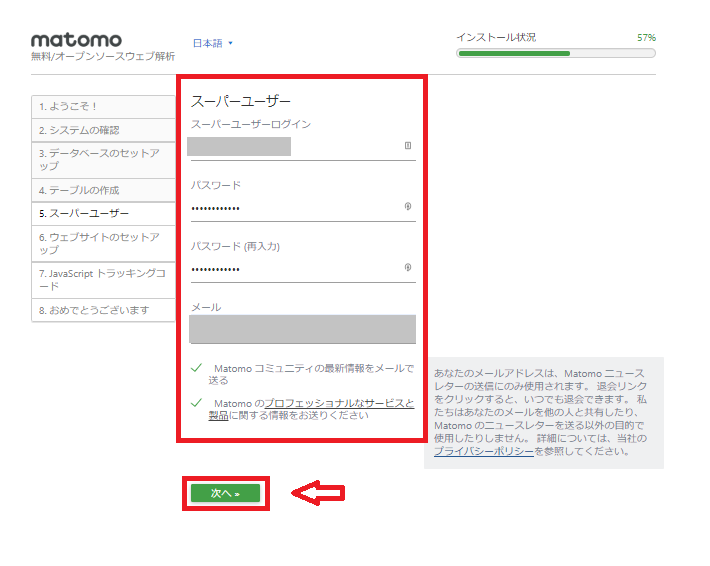Click the key icon in the パスワード field
The height and width of the screenshot is (566, 710).
pyautogui.click(x=408, y=206)
